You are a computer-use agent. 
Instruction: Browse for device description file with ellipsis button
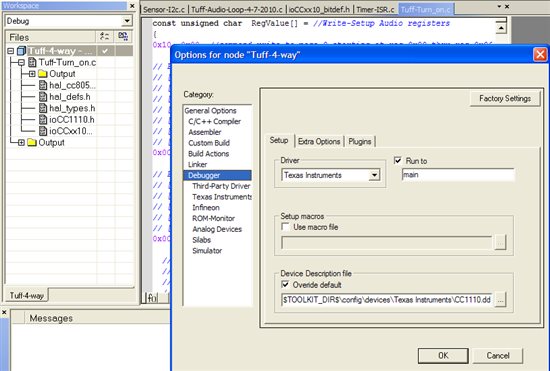click(500, 300)
